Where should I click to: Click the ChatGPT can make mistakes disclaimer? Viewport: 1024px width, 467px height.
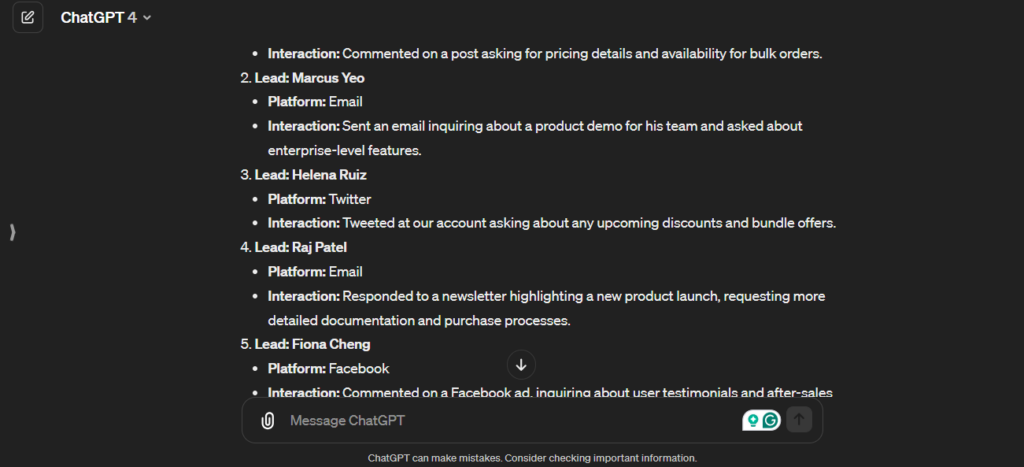point(531,458)
